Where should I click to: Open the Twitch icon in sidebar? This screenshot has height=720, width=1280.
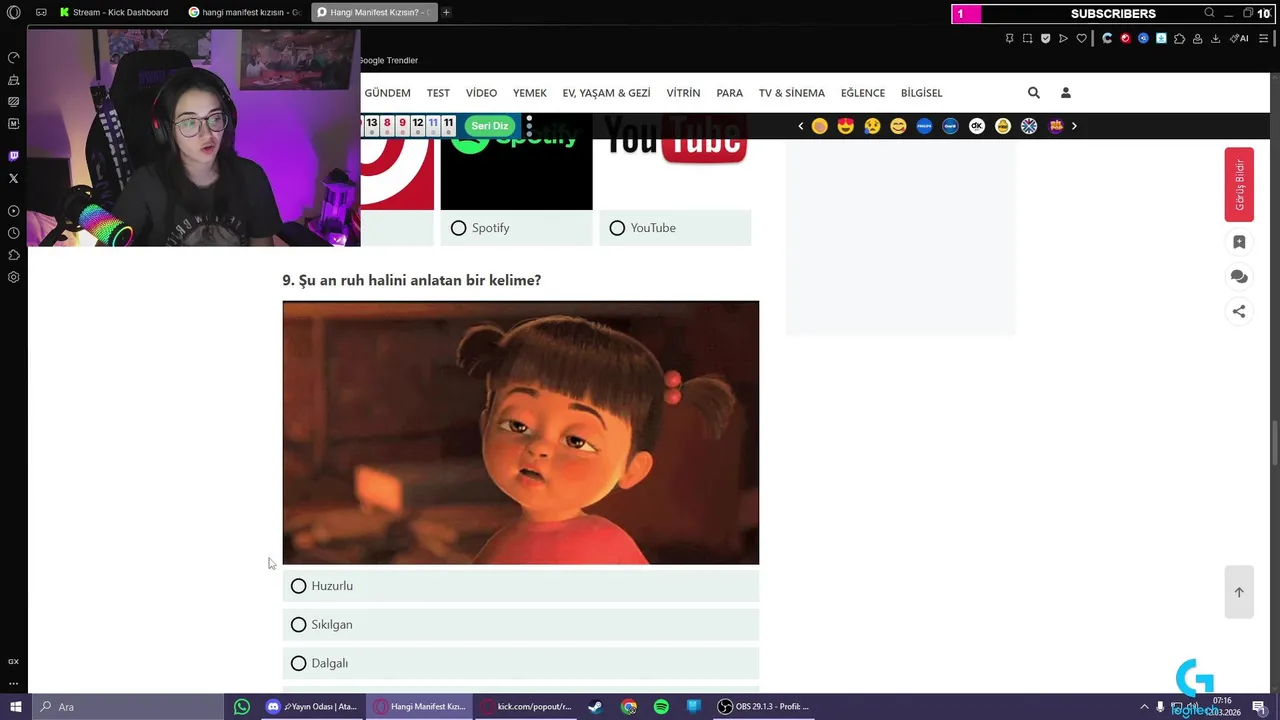tap(14, 156)
